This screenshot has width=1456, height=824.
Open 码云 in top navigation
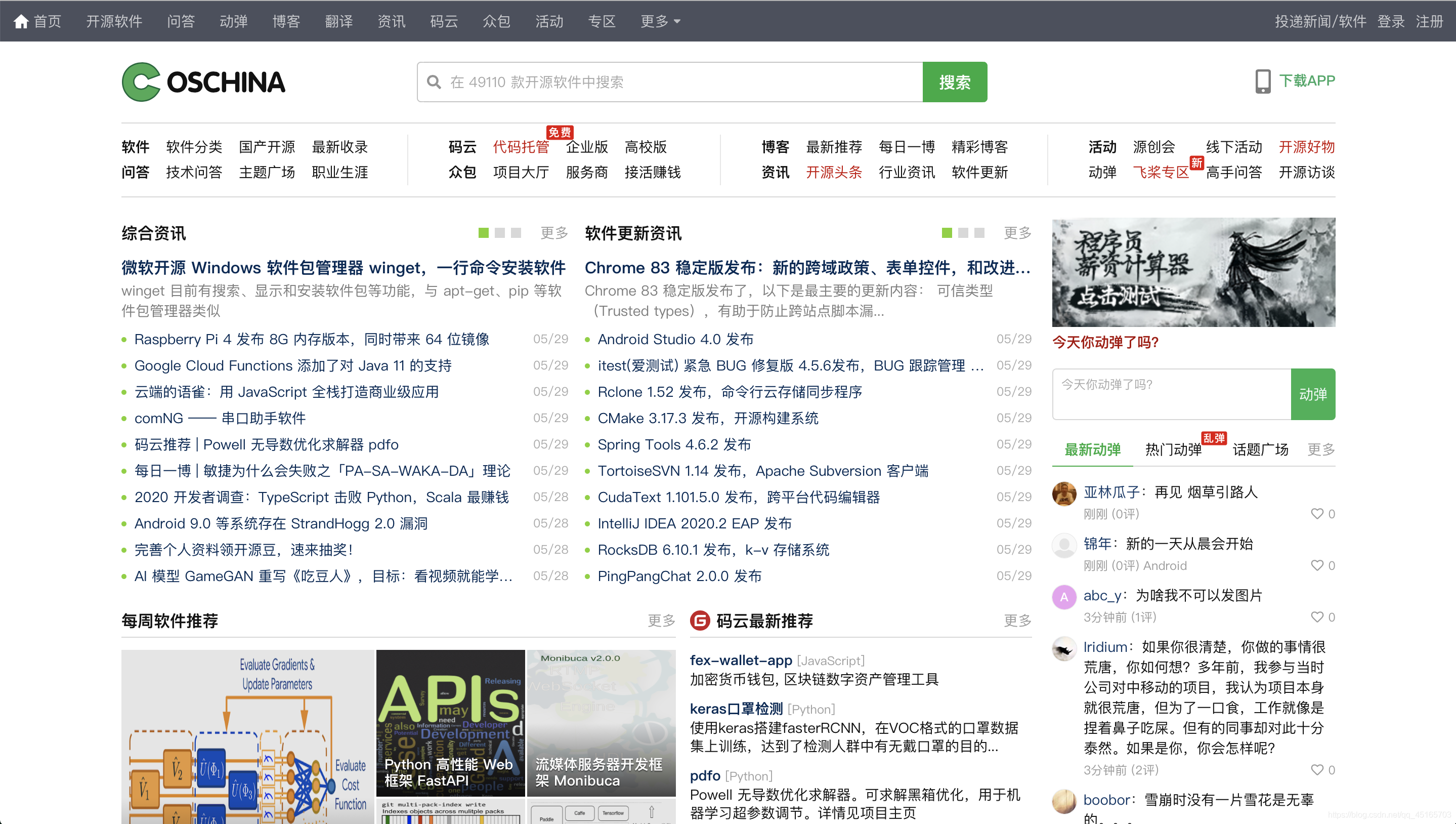pyautogui.click(x=444, y=21)
